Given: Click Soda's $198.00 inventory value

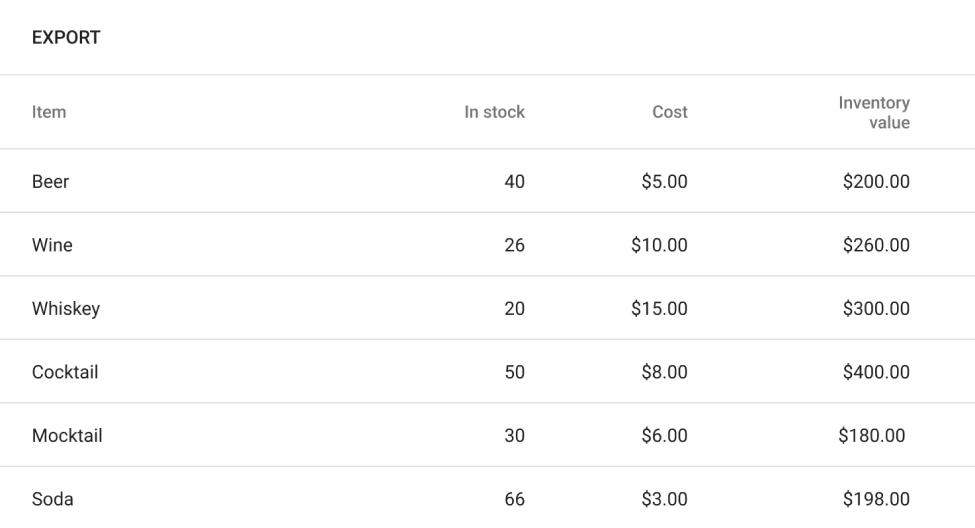Looking at the screenshot, I should 876,499.
